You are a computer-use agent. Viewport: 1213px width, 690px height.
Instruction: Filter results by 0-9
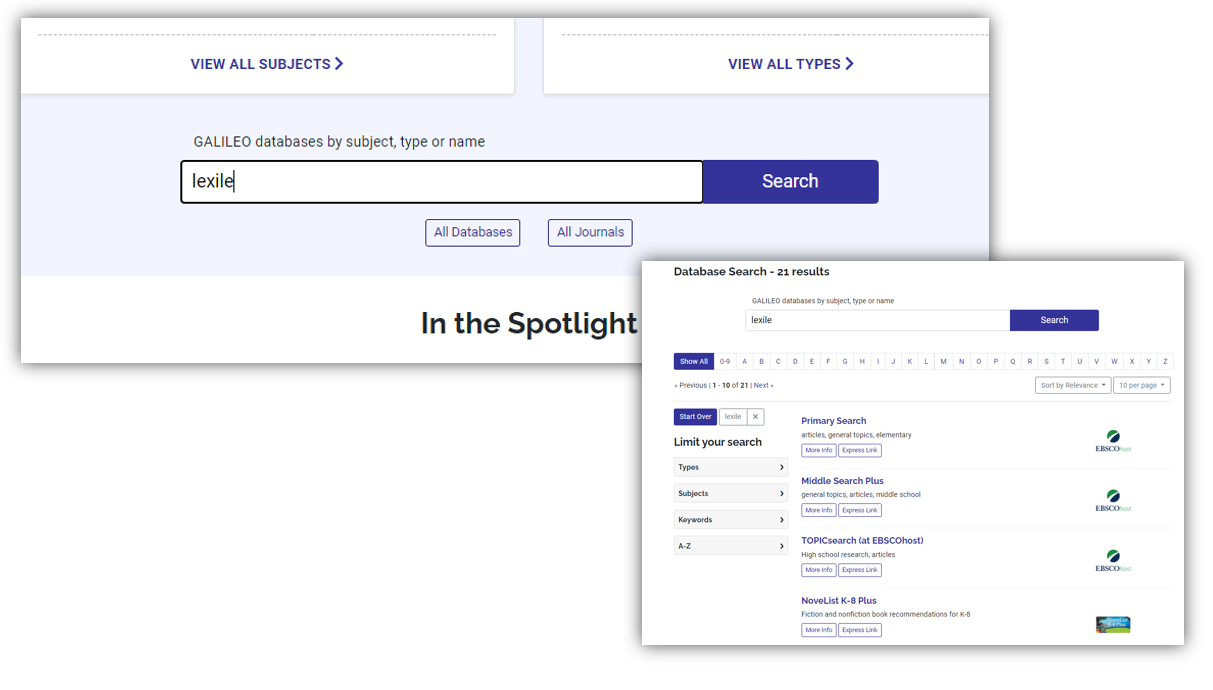point(725,361)
